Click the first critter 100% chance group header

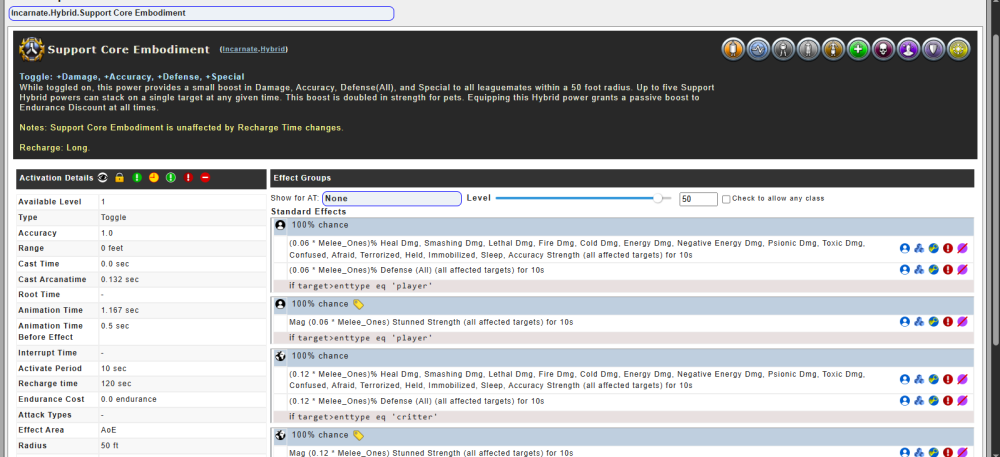pos(620,356)
